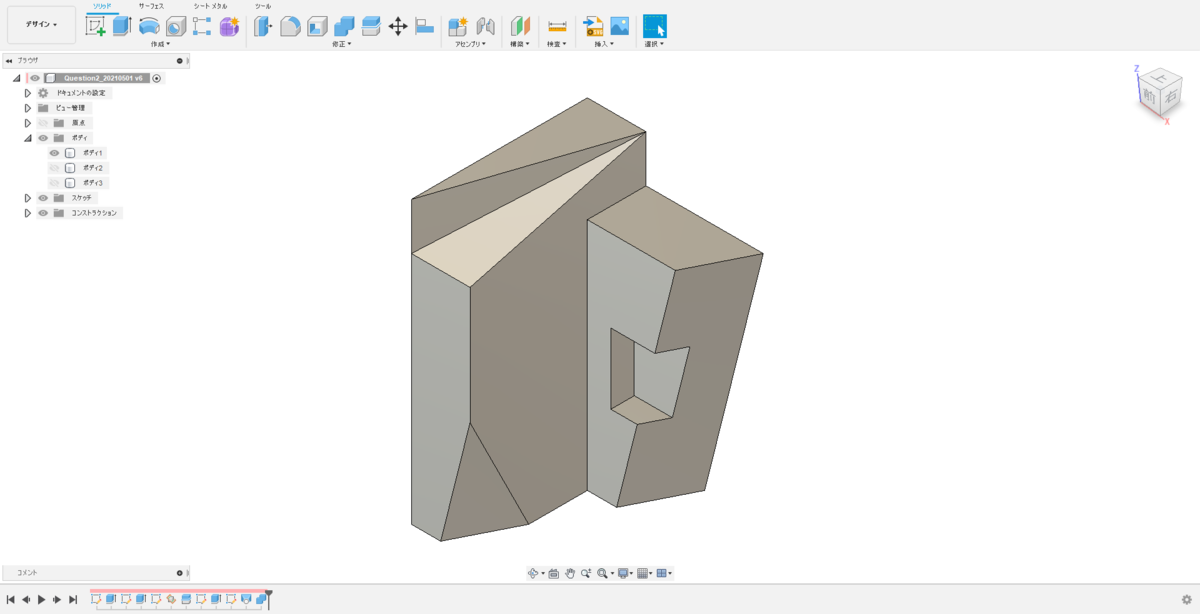Open the 構築 construct dropdown menu
Image resolution: width=1200 pixels, height=614 pixels.
coord(519,44)
